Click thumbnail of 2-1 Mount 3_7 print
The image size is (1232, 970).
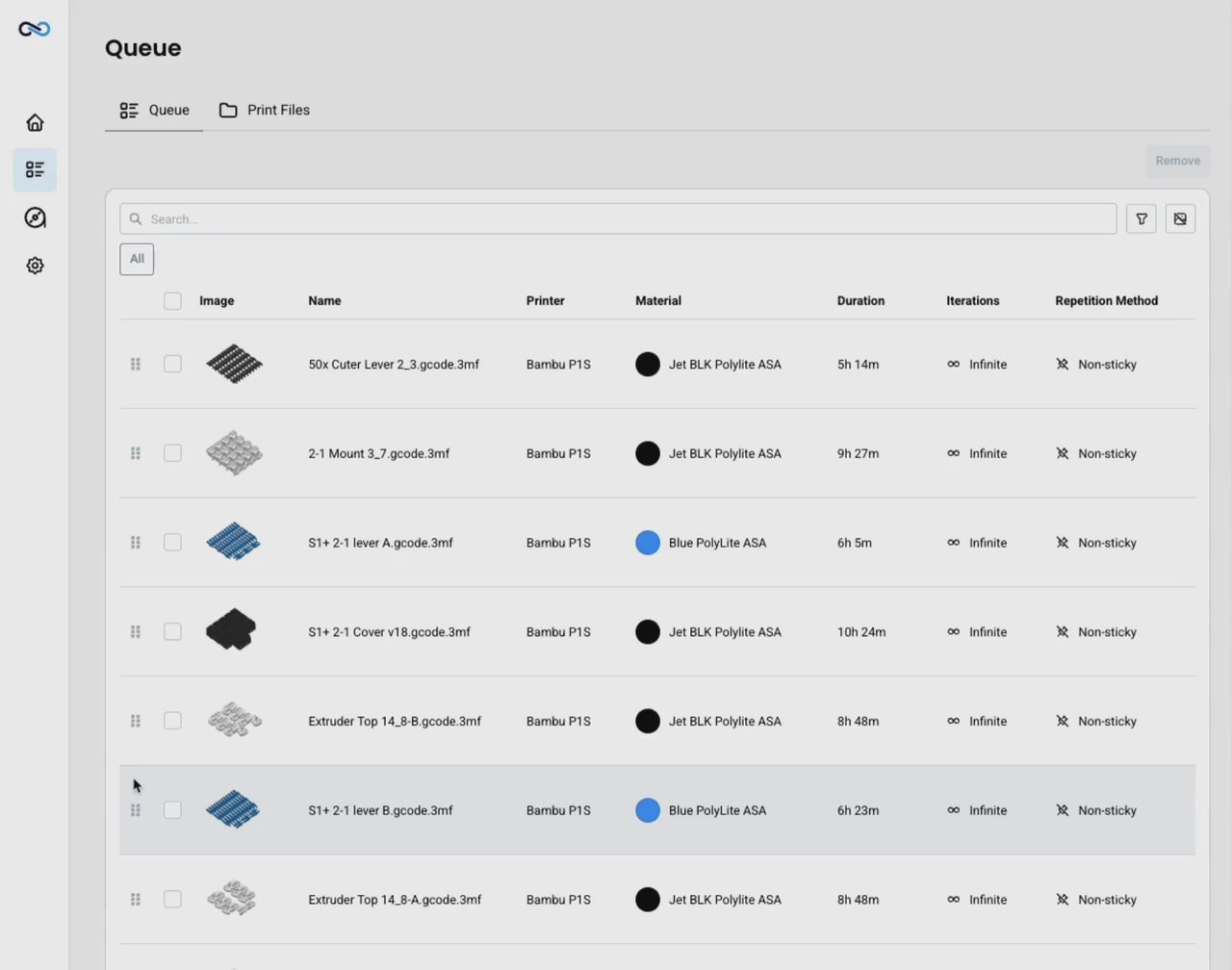point(234,453)
